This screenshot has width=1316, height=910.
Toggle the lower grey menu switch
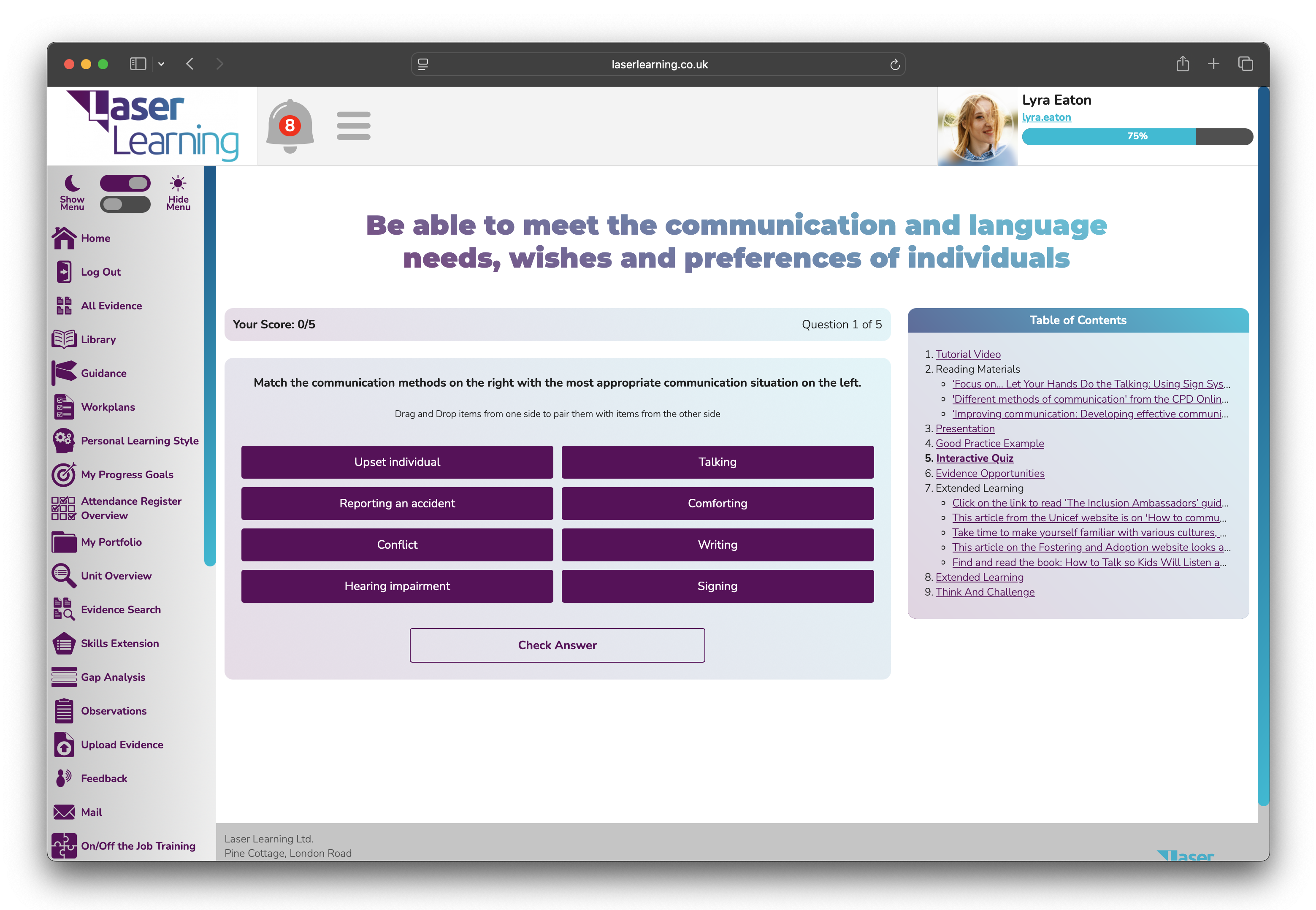click(125, 204)
